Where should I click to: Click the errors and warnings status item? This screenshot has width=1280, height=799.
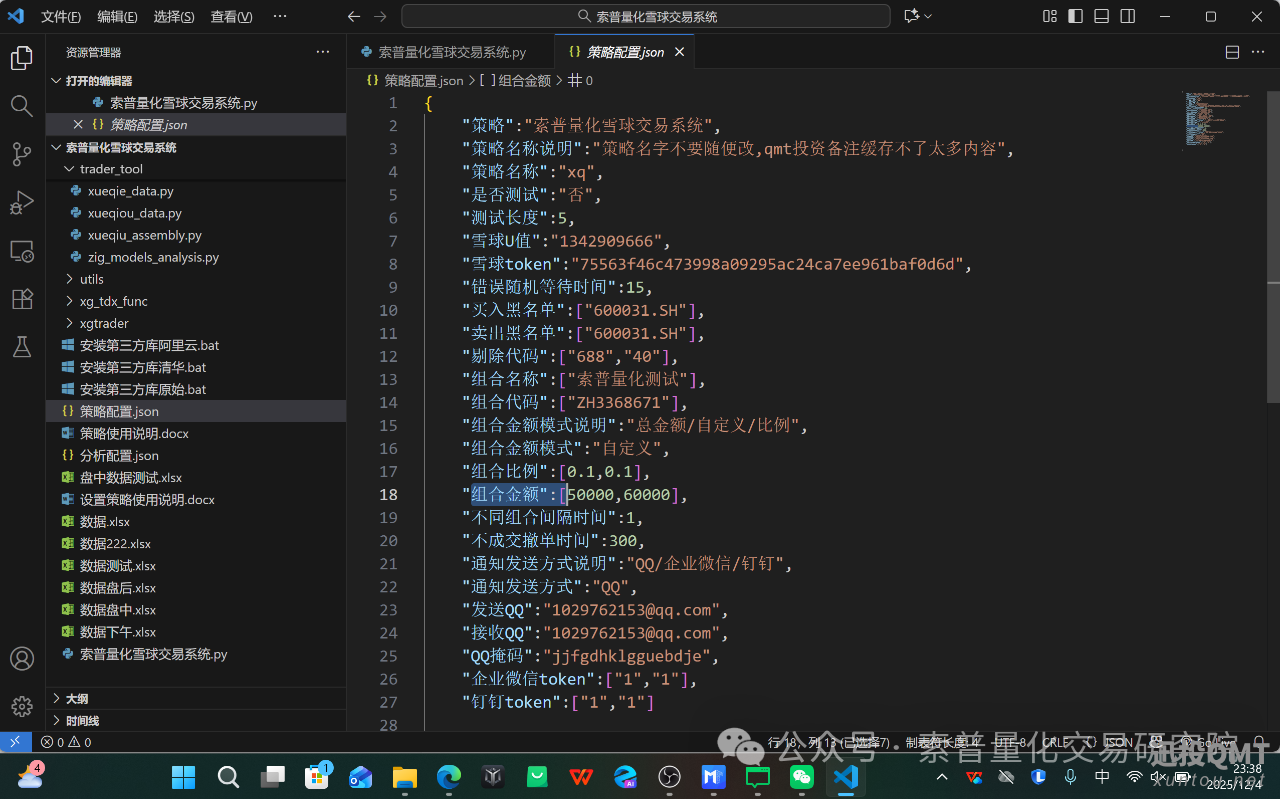coord(66,742)
